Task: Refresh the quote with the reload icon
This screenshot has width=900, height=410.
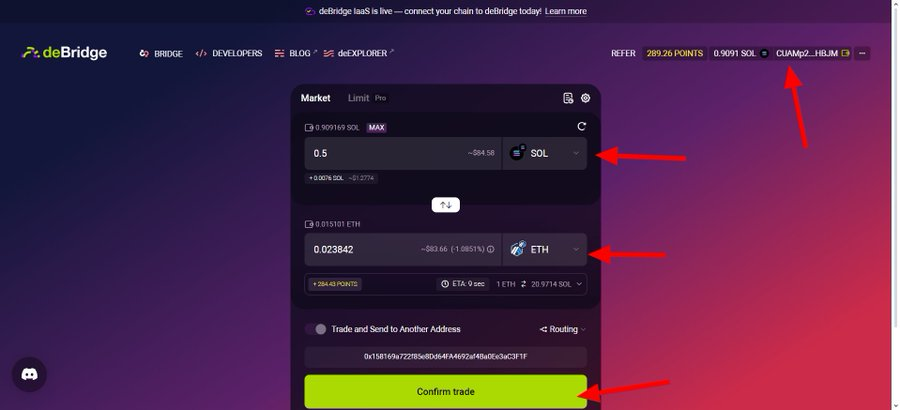Action: tap(581, 126)
